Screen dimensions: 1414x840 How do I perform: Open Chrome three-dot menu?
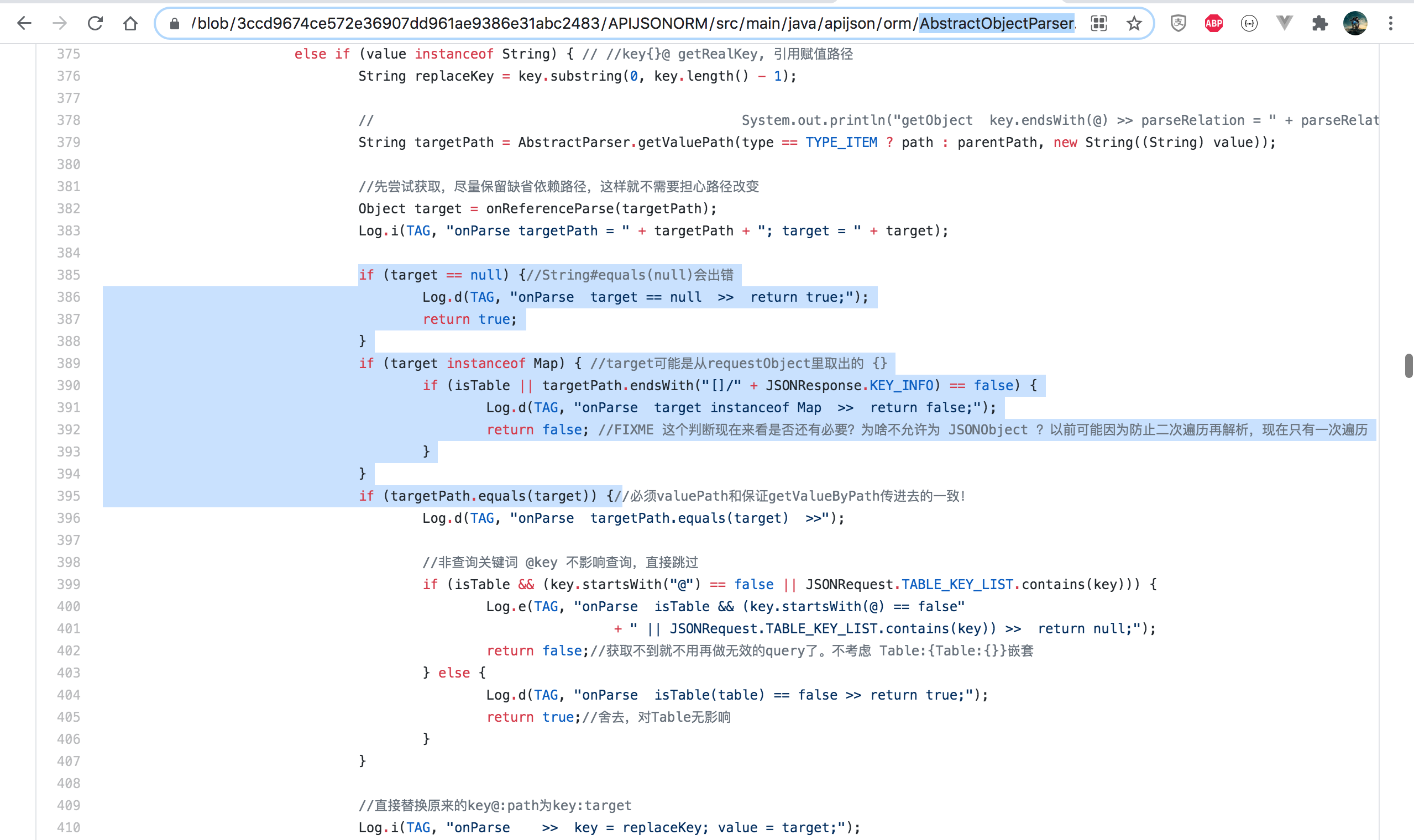tap(1390, 23)
